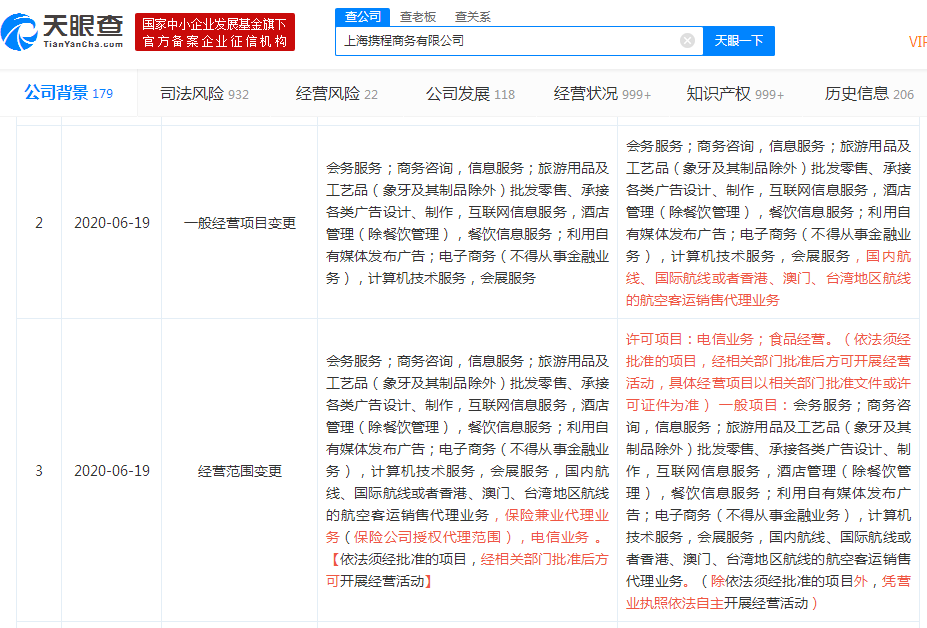This screenshot has width=927, height=628.
Task: Switch to the 查老板 search tab
Action: 417,16
